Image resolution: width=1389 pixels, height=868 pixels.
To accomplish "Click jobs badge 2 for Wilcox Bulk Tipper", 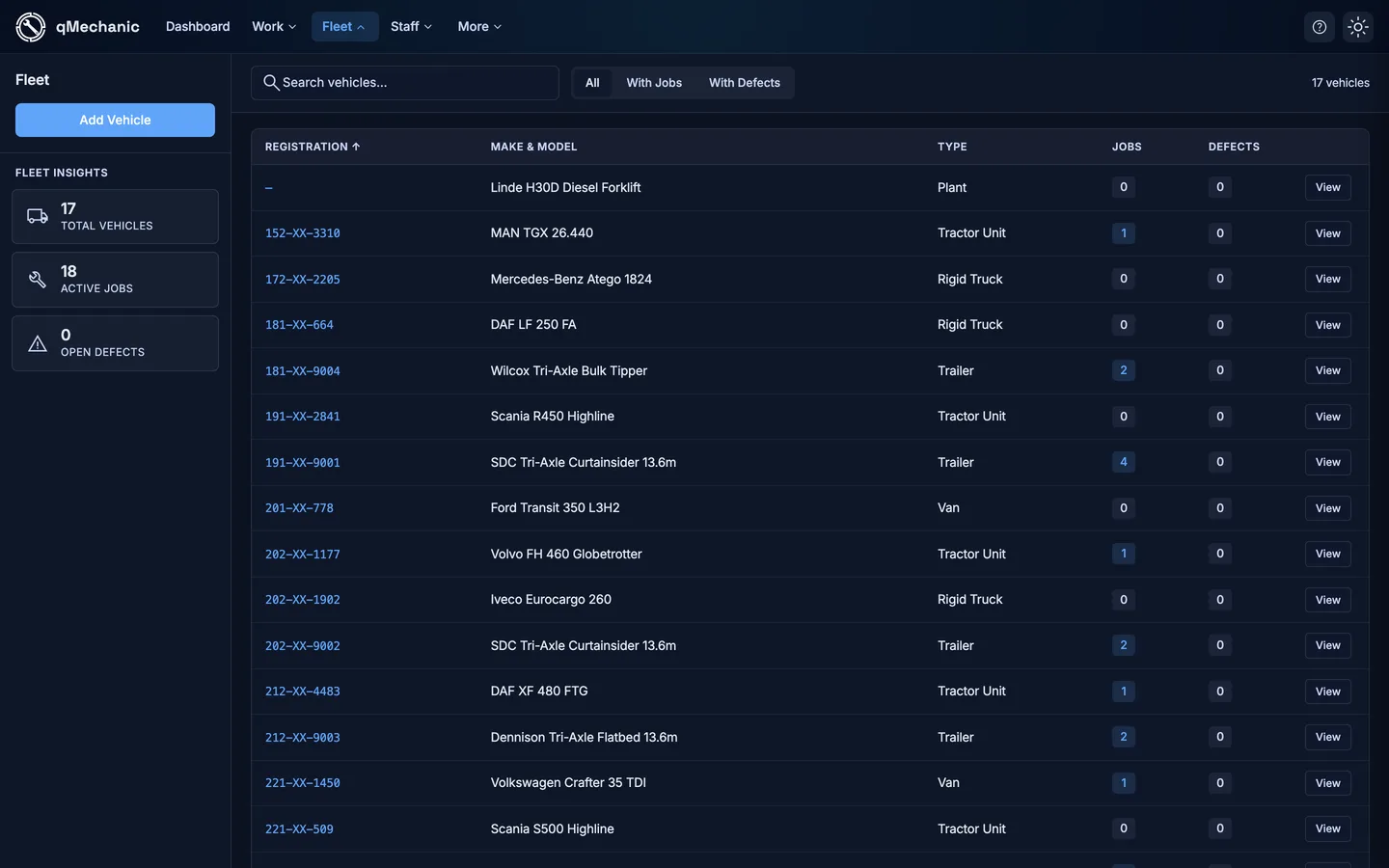I will 1123,370.
